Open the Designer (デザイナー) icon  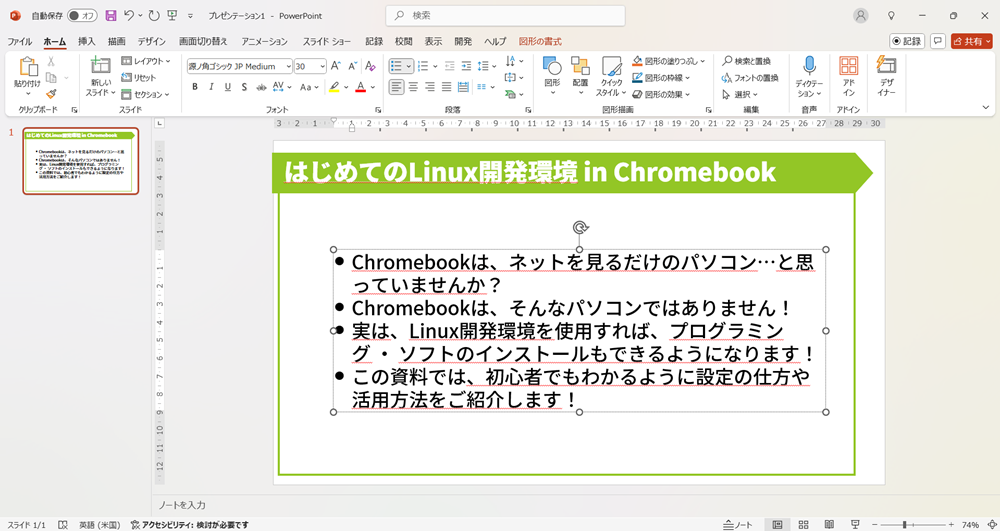[886, 65]
